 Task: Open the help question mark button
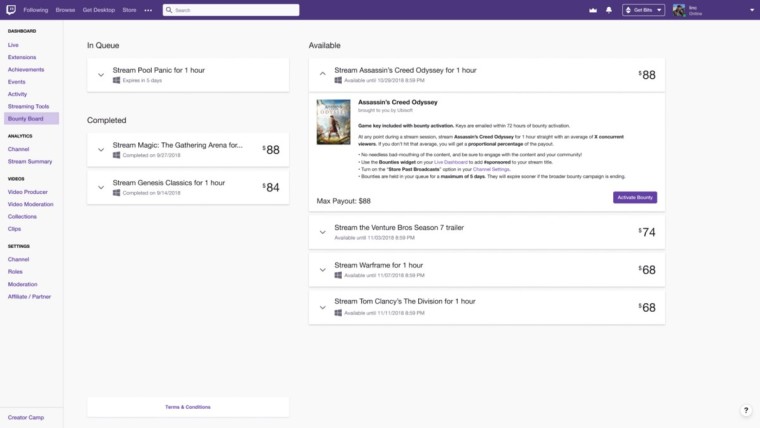pyautogui.click(x=746, y=410)
